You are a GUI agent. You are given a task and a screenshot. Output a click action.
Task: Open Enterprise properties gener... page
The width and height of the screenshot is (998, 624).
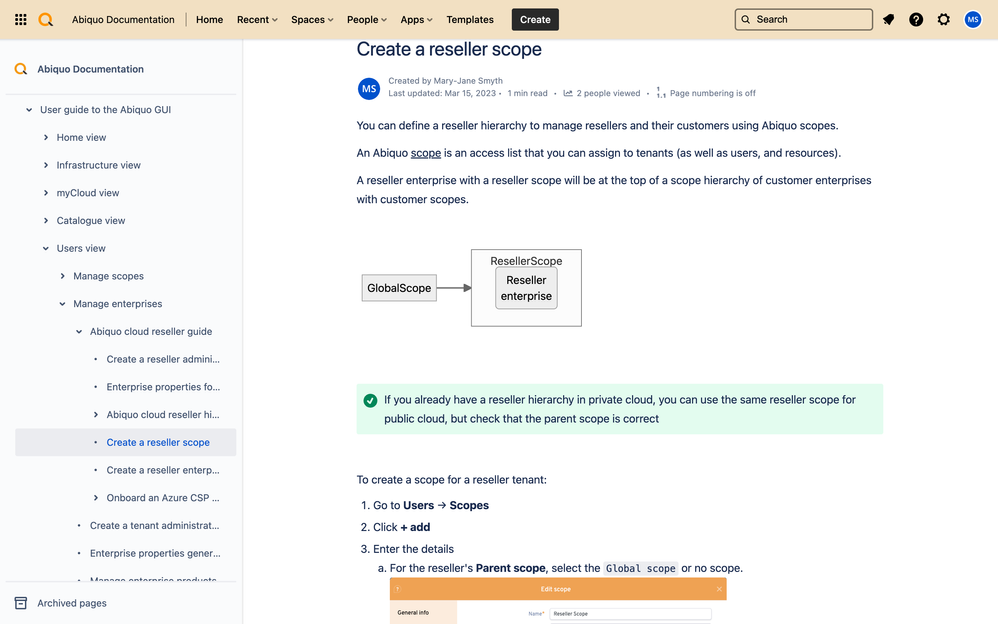tap(155, 553)
